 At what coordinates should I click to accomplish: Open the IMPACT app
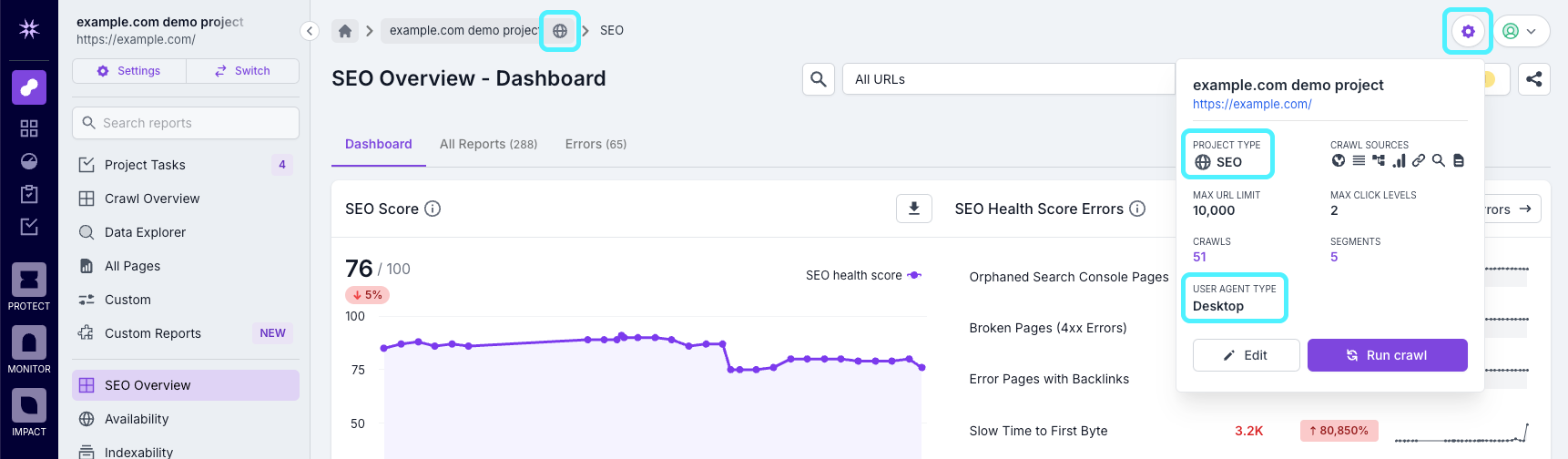click(x=29, y=413)
